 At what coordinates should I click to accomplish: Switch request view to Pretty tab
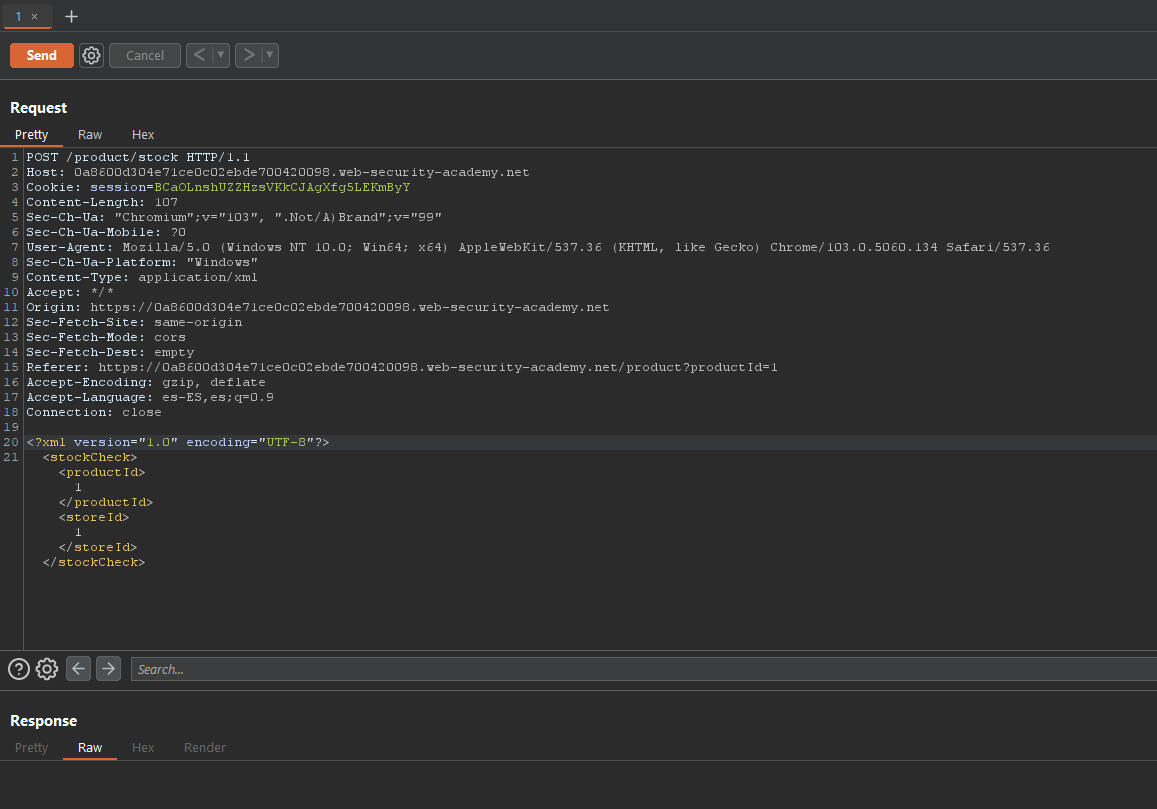[32, 134]
